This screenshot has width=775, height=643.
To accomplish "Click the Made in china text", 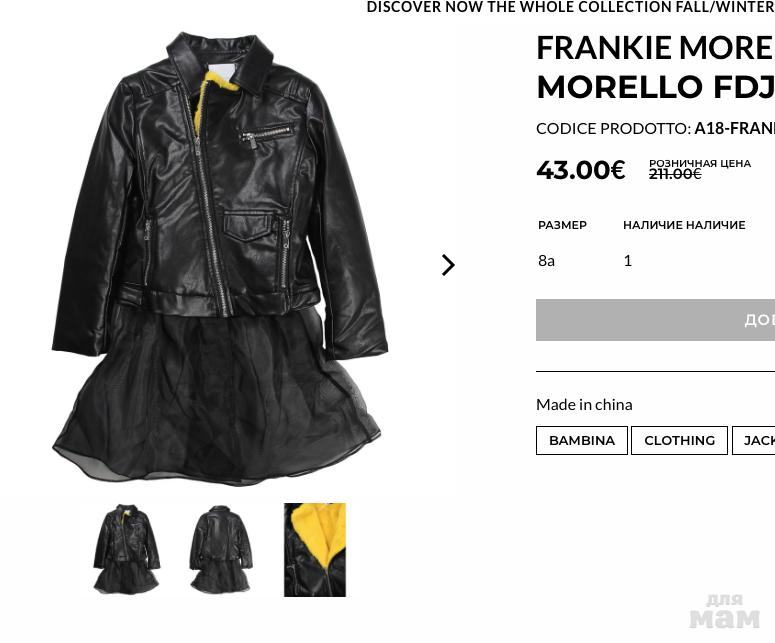I will tap(584, 404).
